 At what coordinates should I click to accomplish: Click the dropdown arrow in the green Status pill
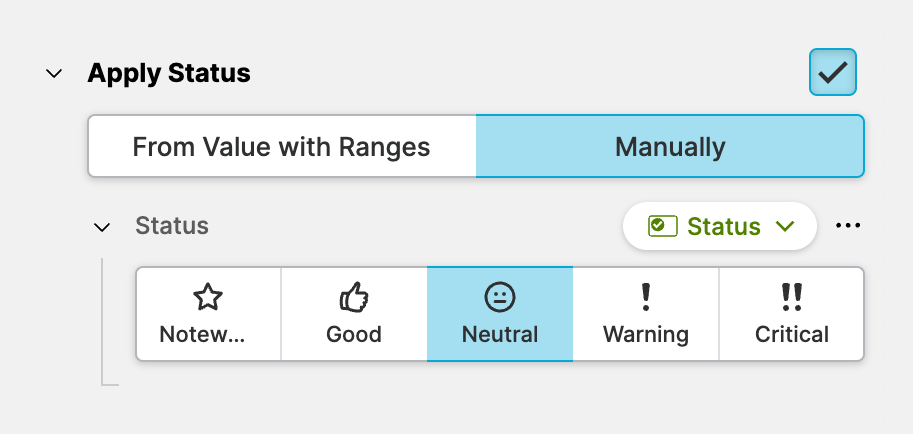point(785,227)
